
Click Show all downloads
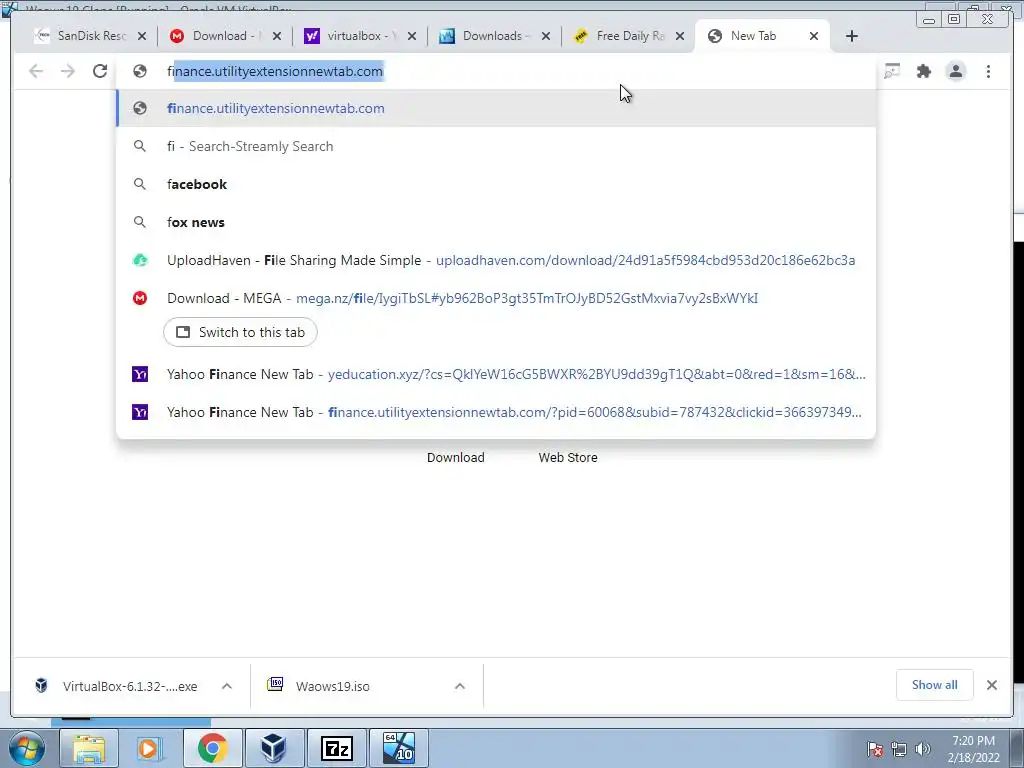pyautogui.click(x=935, y=685)
